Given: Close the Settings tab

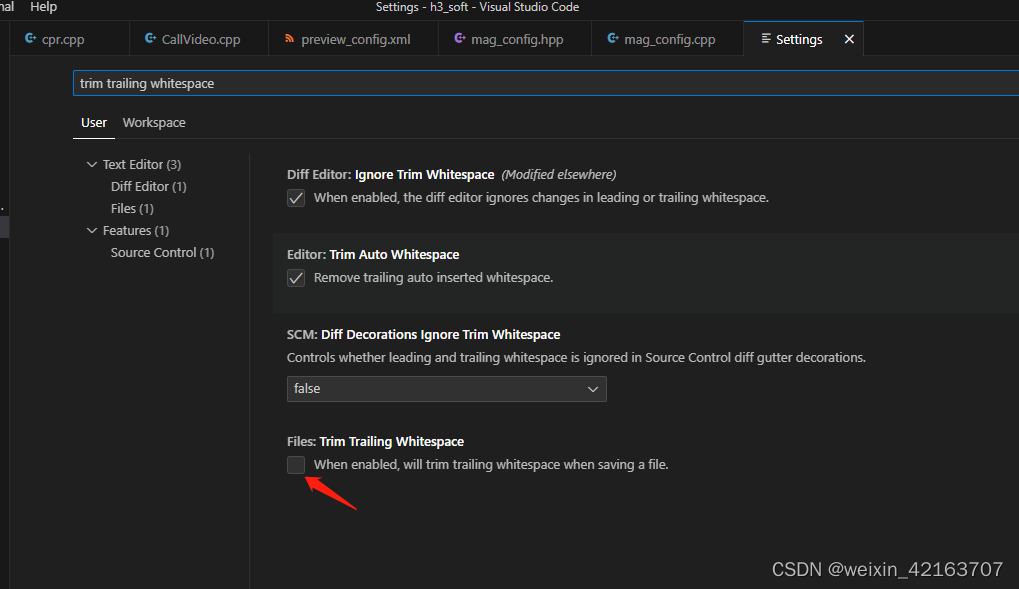Looking at the screenshot, I should point(849,39).
